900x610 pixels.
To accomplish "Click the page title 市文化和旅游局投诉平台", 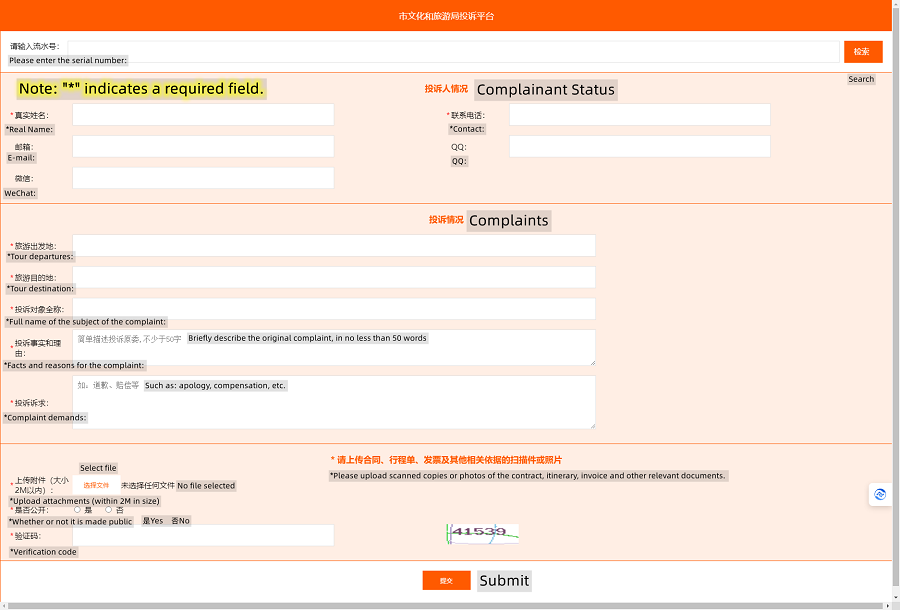I will pos(447,16).
